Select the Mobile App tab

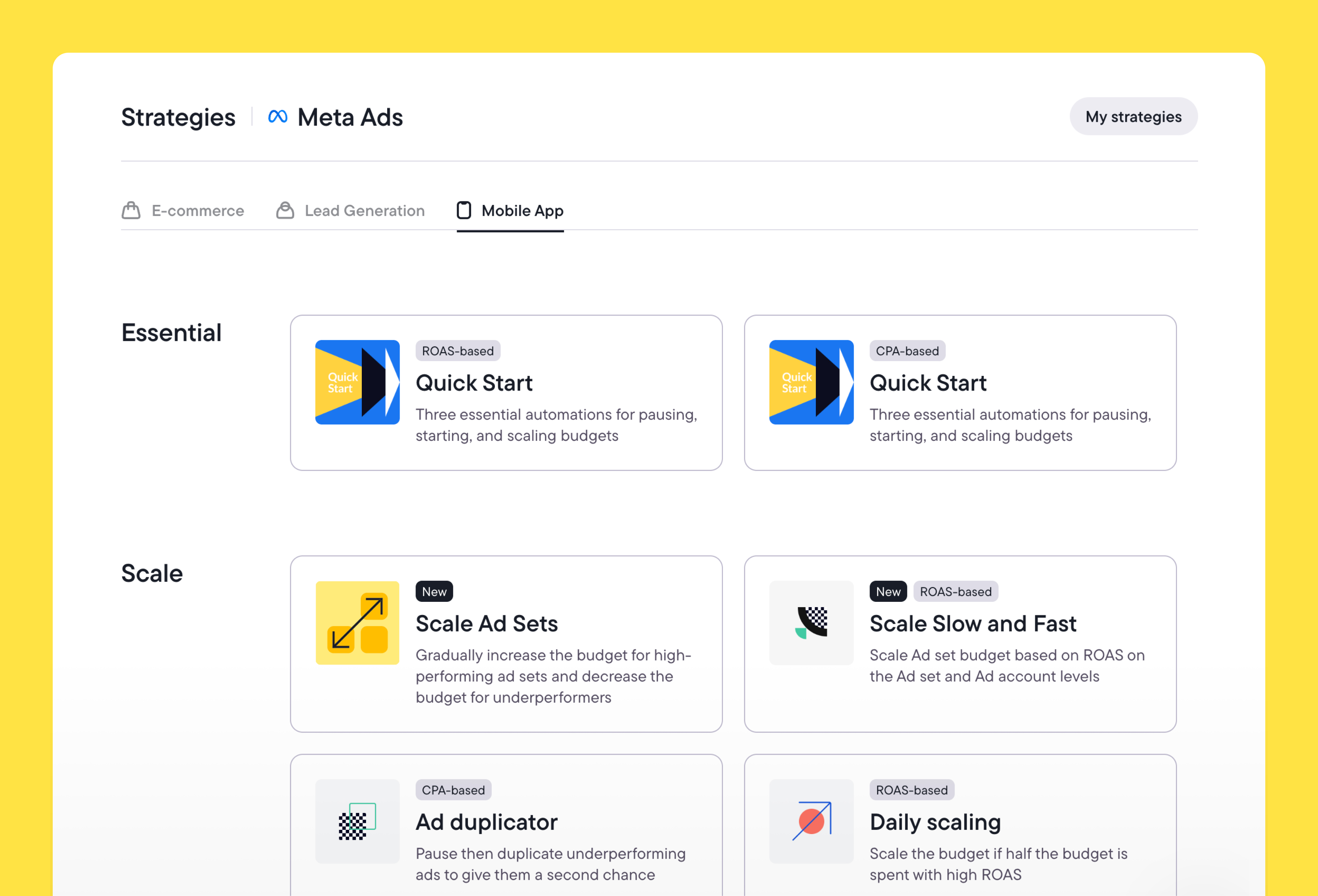click(522, 211)
